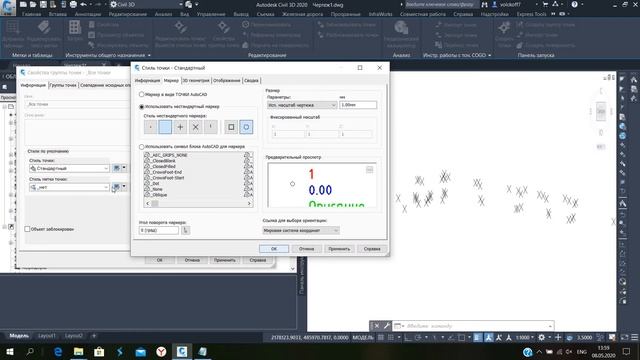The width and height of the screenshot is (640, 360).
Task: Click the keyword search box in title bar
Action: pyautogui.click(x=441, y=4)
